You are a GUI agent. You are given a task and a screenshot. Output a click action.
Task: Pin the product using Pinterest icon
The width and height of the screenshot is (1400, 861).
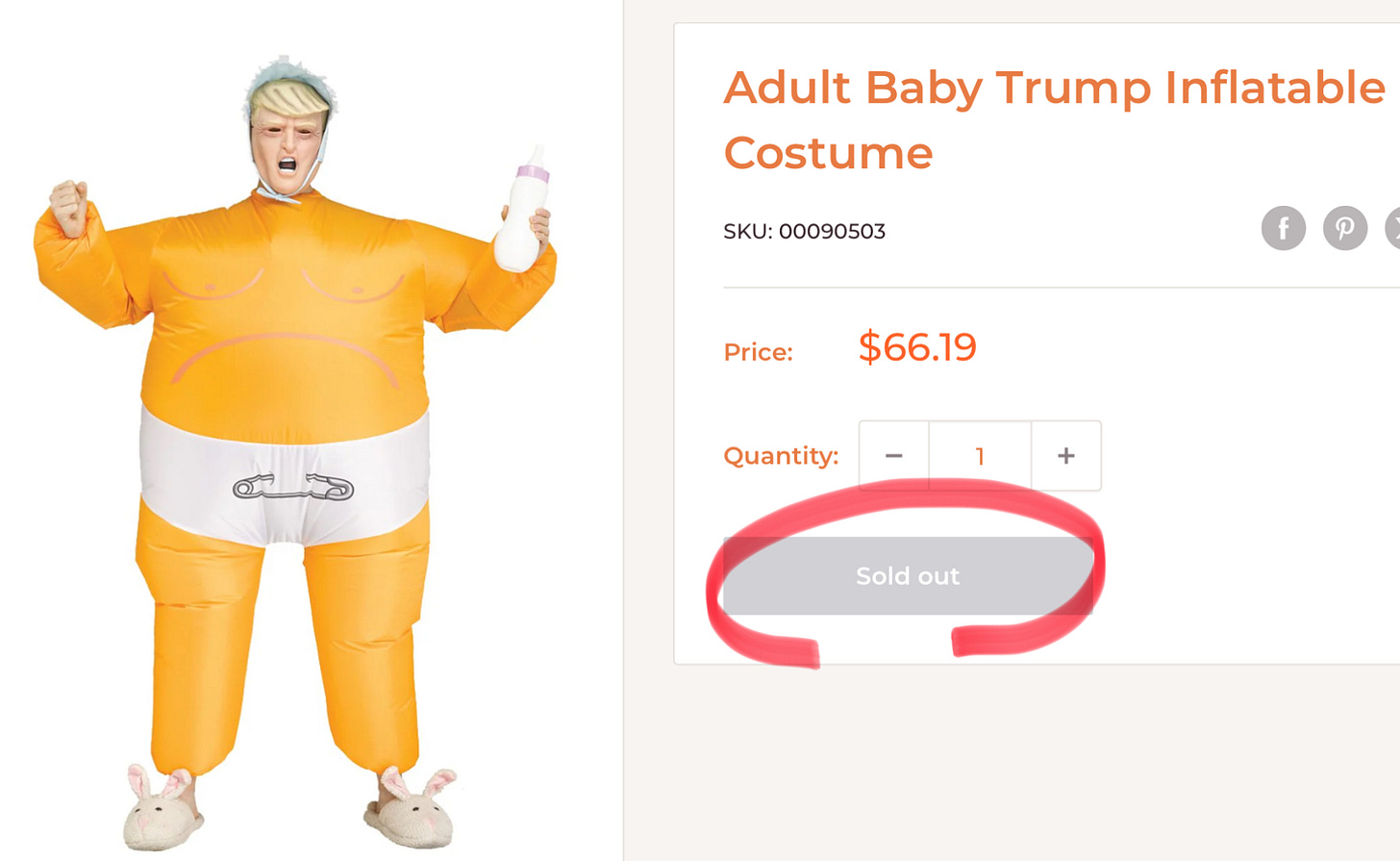point(1344,228)
